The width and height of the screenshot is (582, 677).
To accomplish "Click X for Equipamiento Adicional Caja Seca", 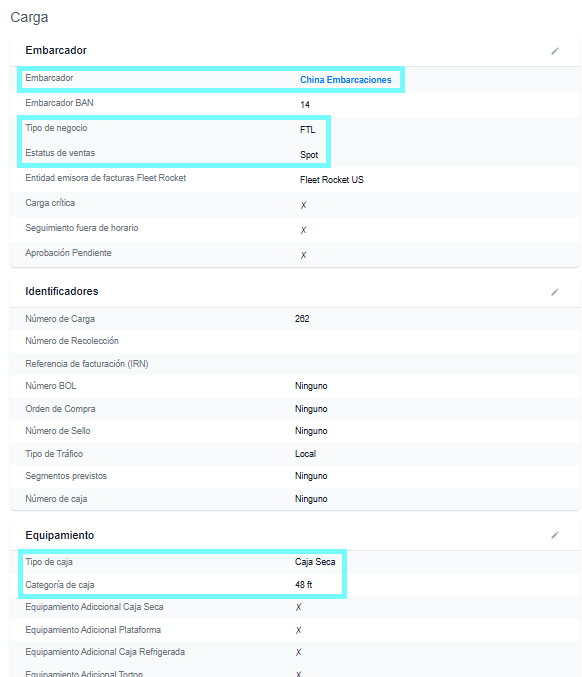I will point(298,607).
